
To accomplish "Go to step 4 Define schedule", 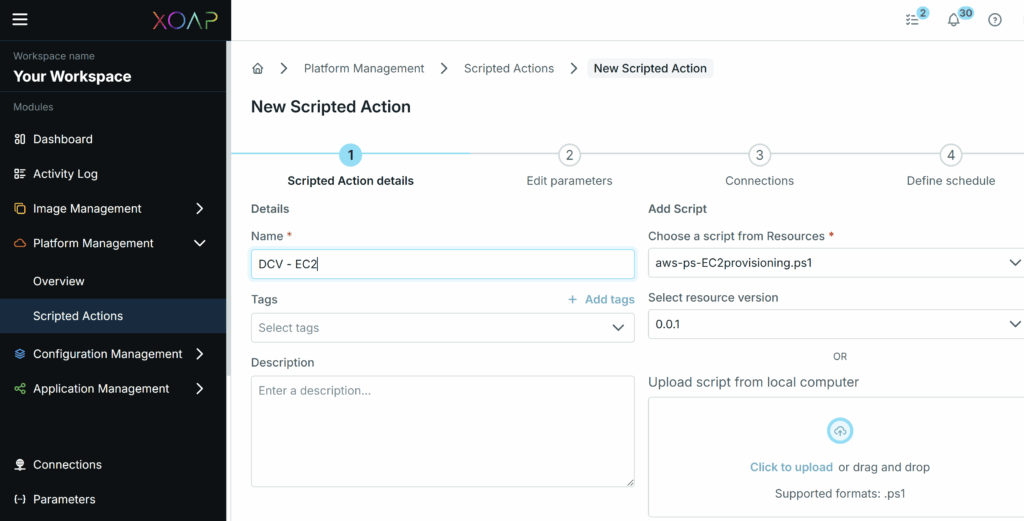I will click(951, 155).
